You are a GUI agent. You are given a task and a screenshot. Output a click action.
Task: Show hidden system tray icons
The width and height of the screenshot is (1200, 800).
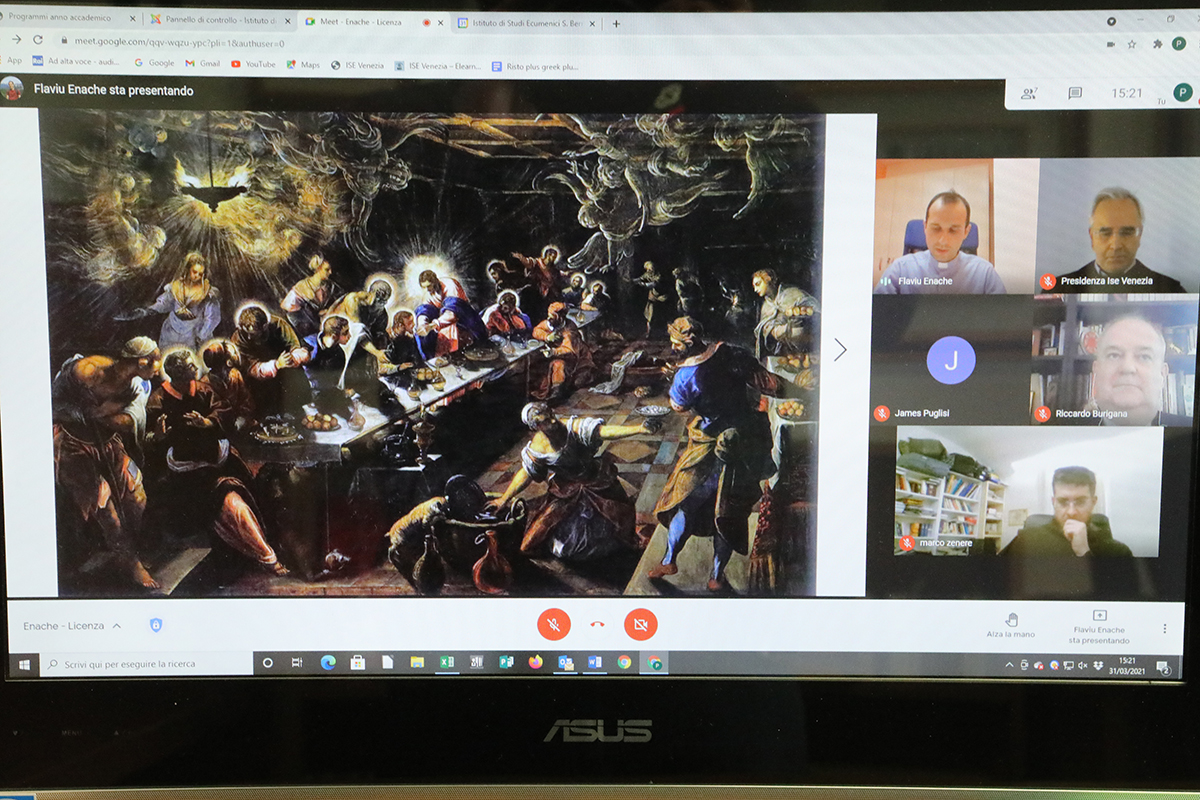(1008, 665)
